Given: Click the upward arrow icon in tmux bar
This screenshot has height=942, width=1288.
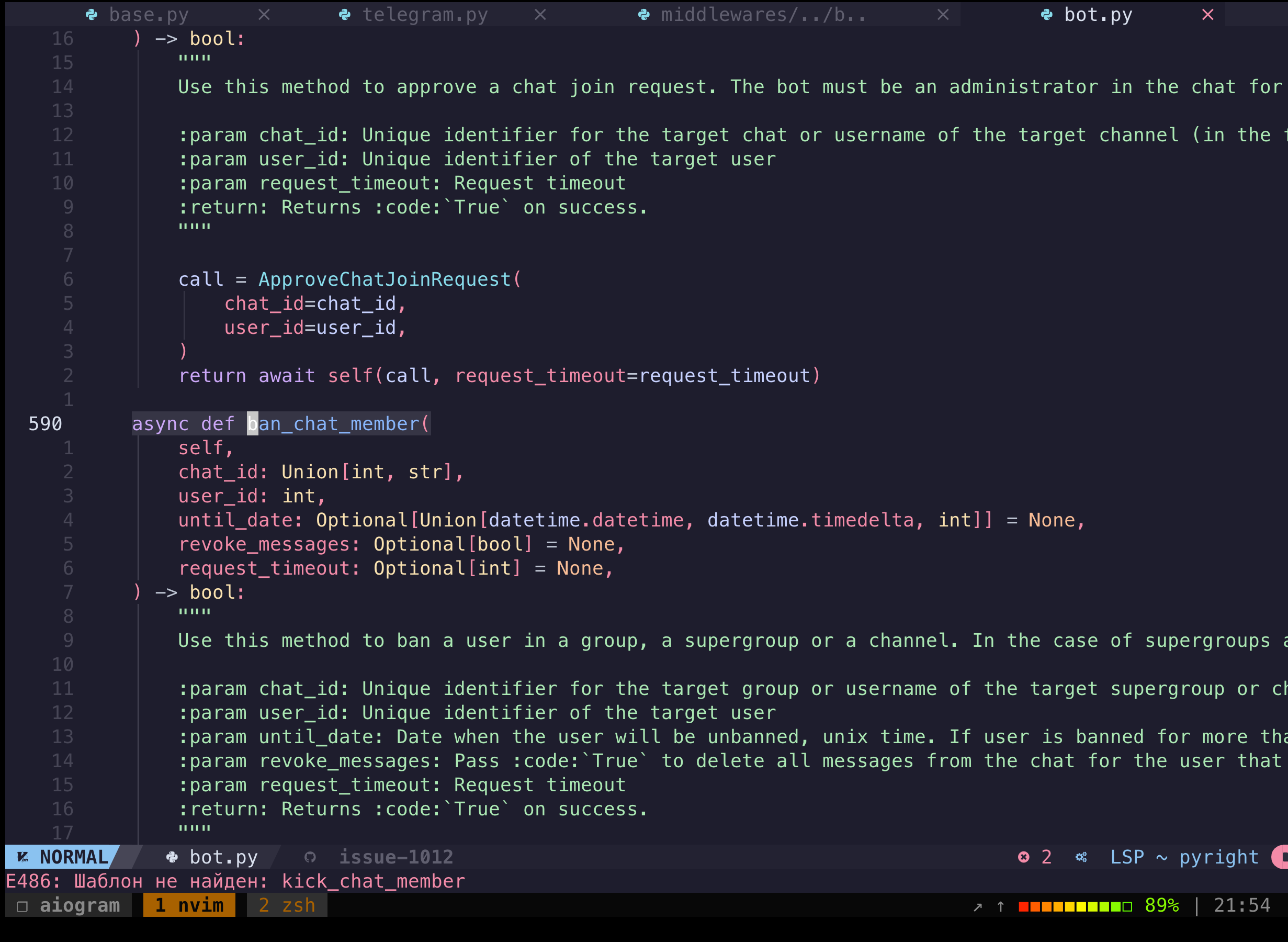Looking at the screenshot, I should (x=1000, y=905).
